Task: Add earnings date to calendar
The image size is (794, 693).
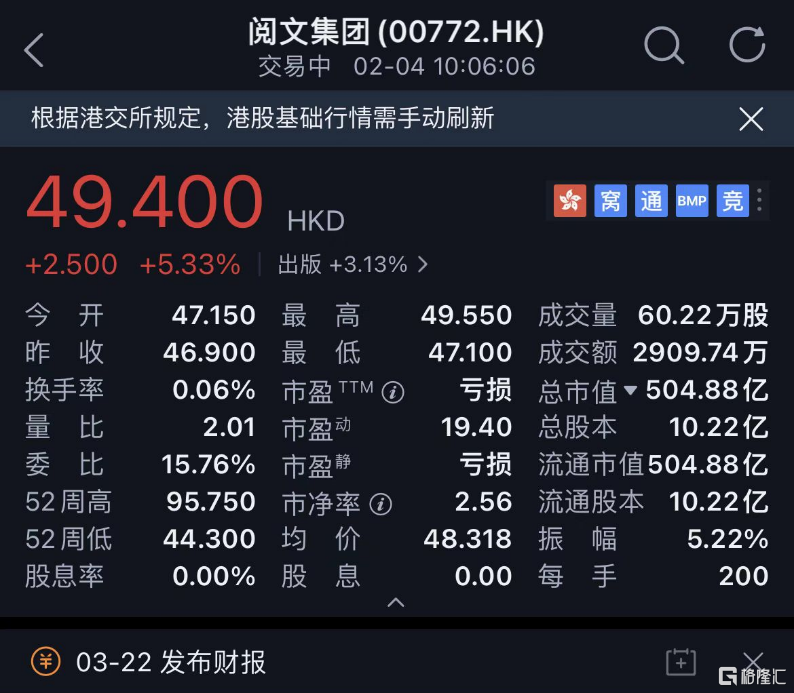Action: pos(680,661)
